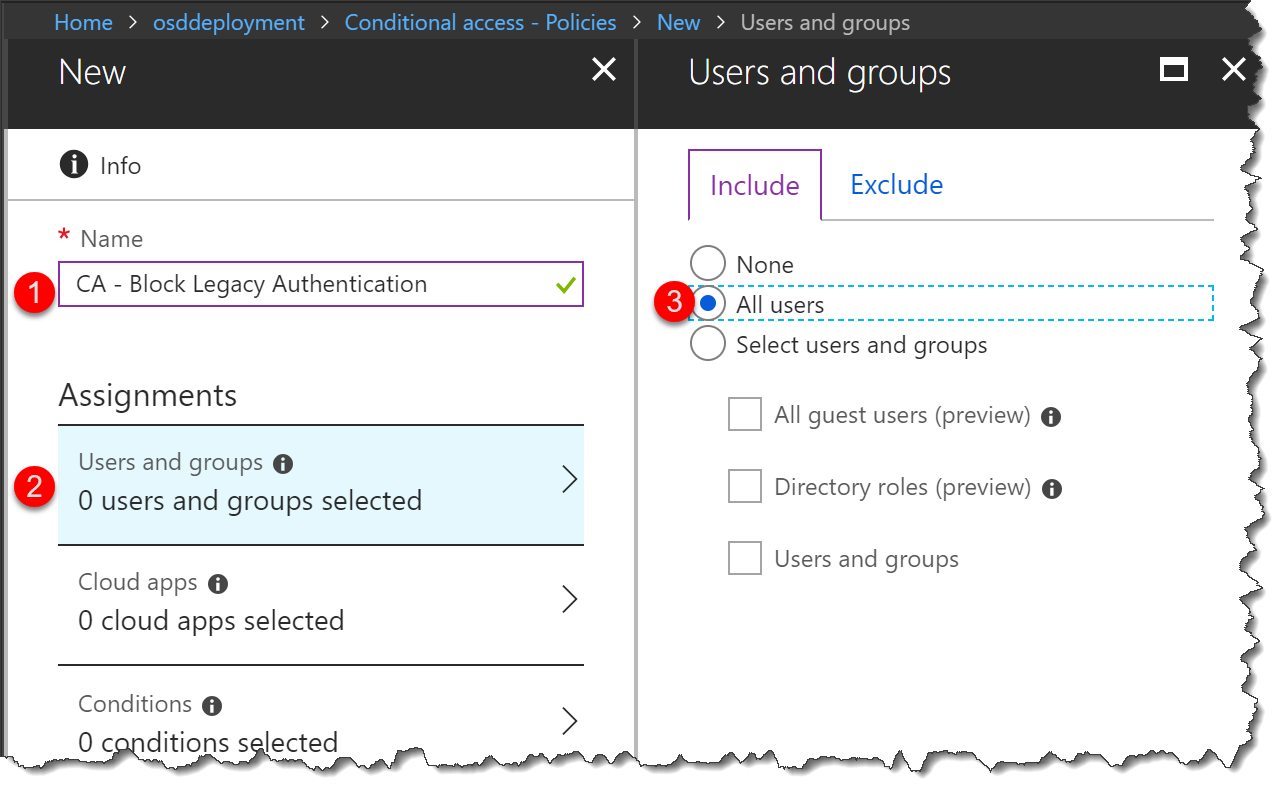Enable the All guest users (preview) checkbox

pos(744,415)
